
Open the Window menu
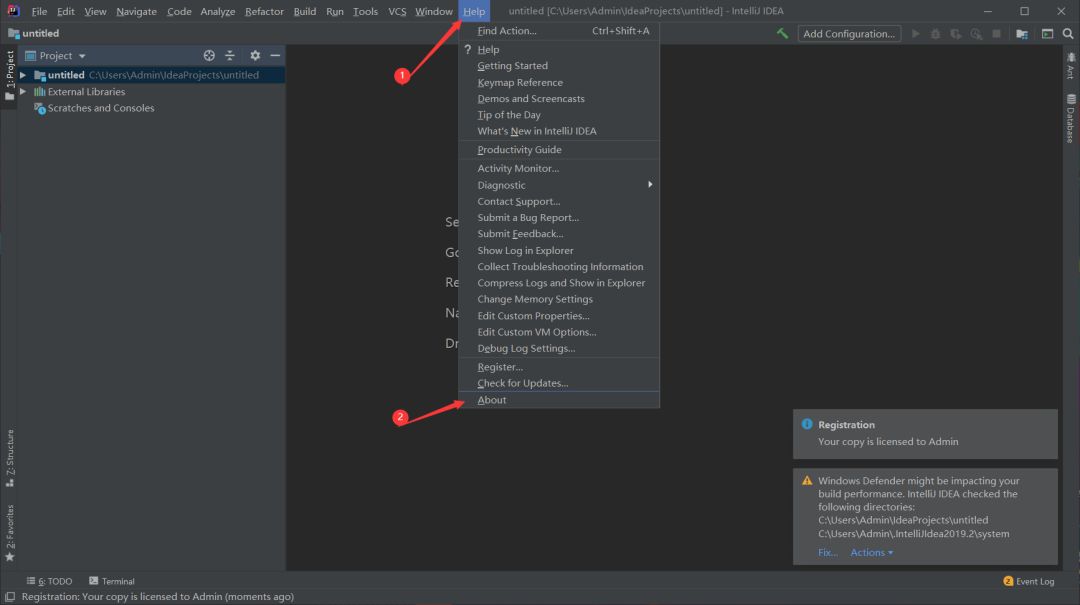click(433, 11)
